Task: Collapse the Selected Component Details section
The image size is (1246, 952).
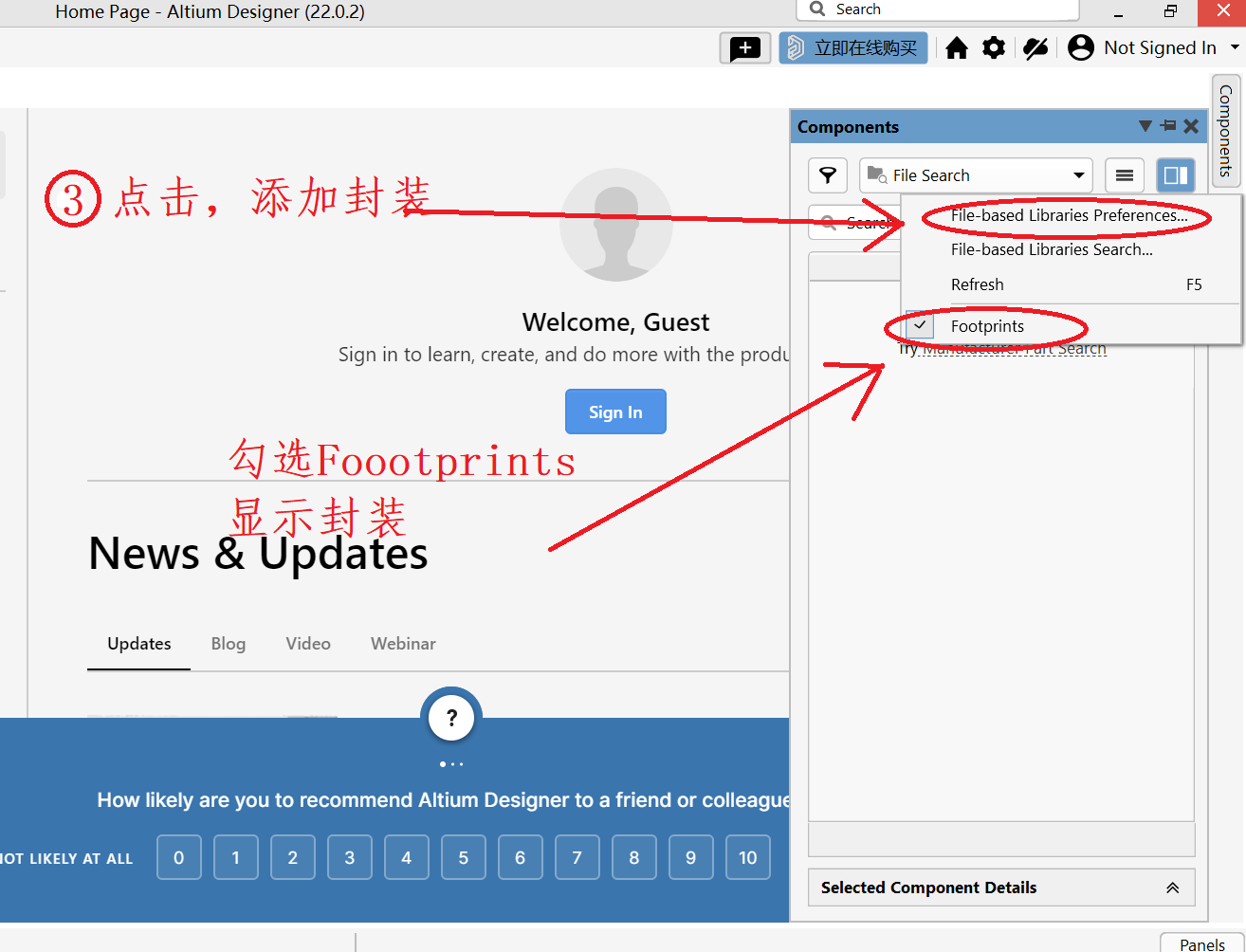Action: point(1173,888)
